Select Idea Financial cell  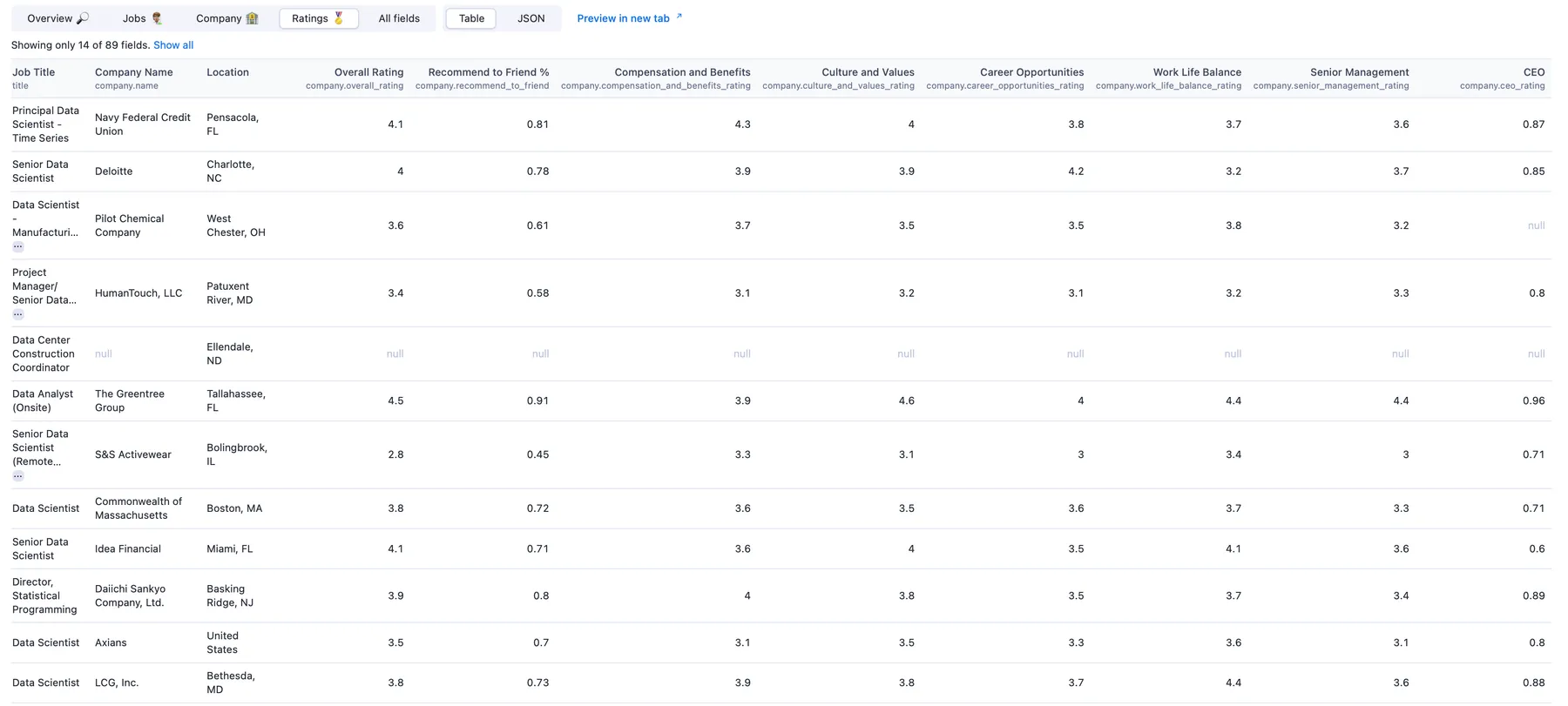click(x=128, y=548)
